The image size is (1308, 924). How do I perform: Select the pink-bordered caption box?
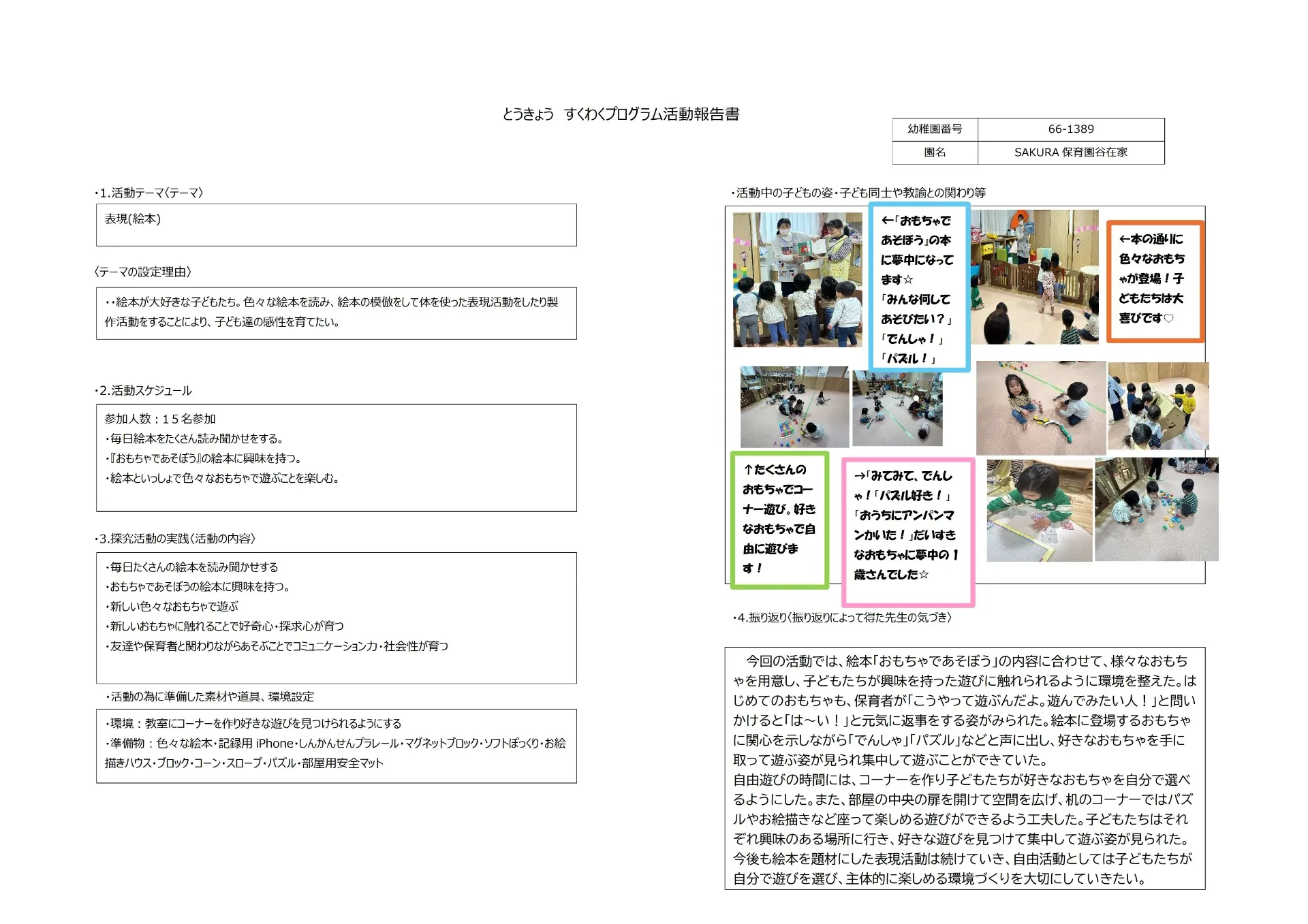[x=907, y=532]
